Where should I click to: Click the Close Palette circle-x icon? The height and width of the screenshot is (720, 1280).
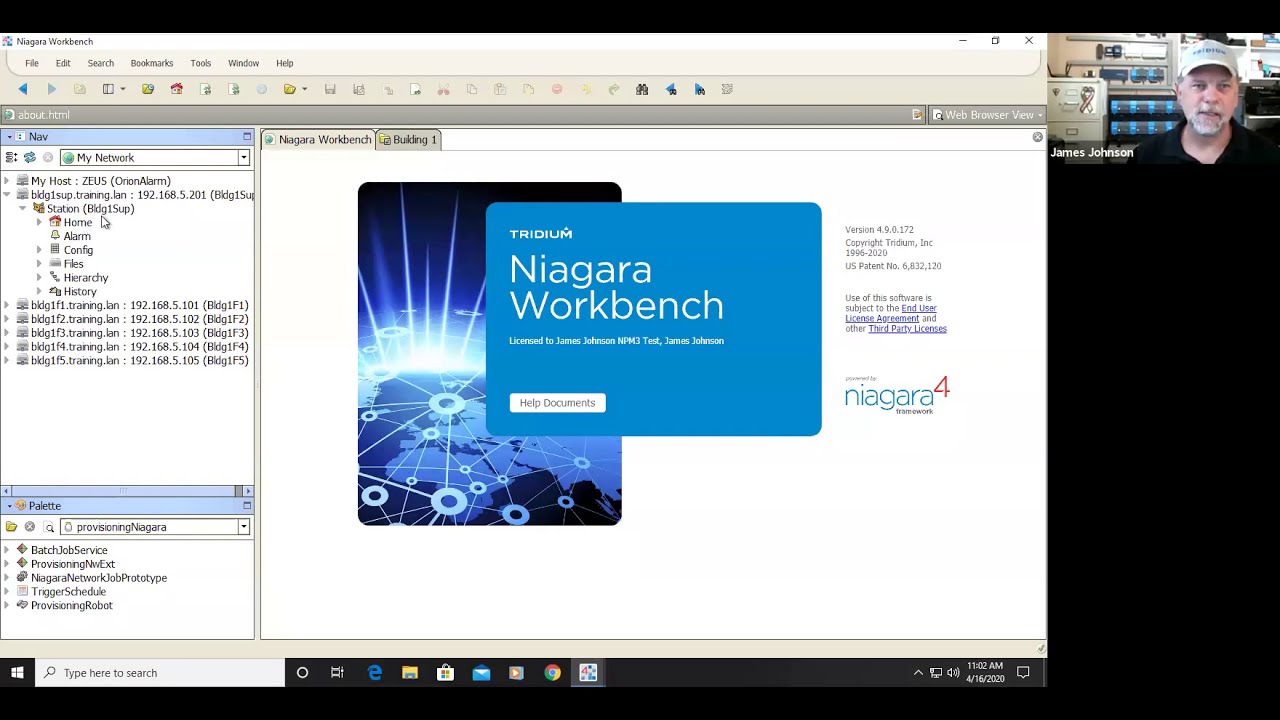pyautogui.click(x=30, y=527)
